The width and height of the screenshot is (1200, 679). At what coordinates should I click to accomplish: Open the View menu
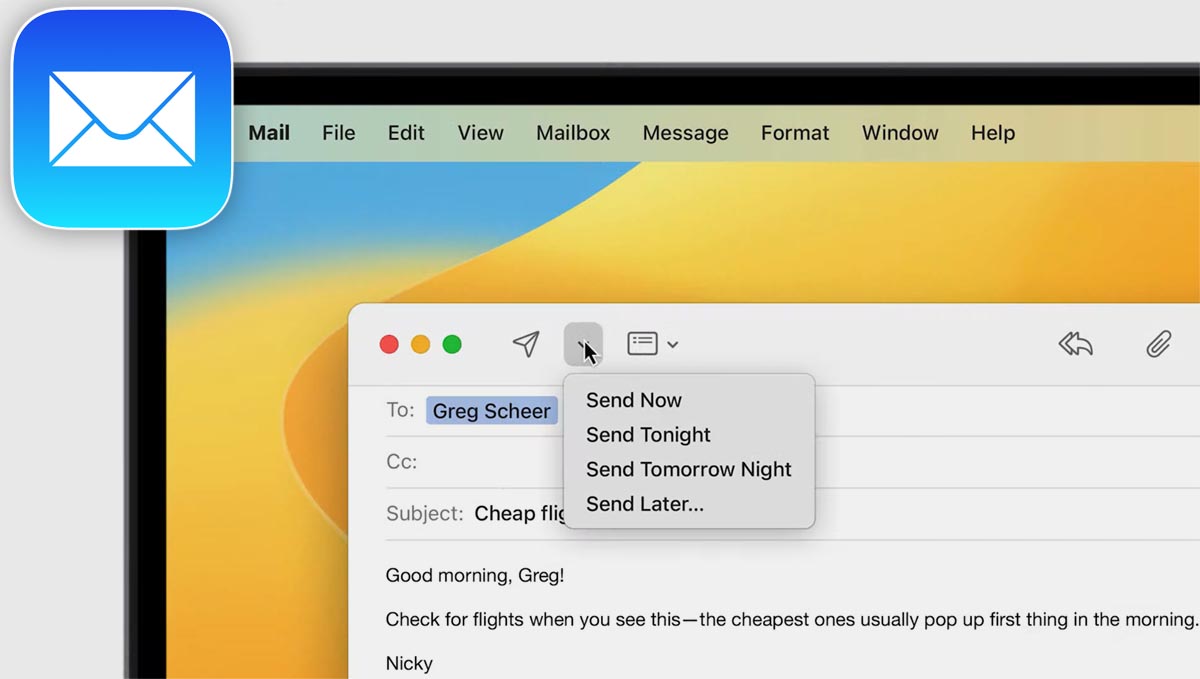[x=481, y=133]
